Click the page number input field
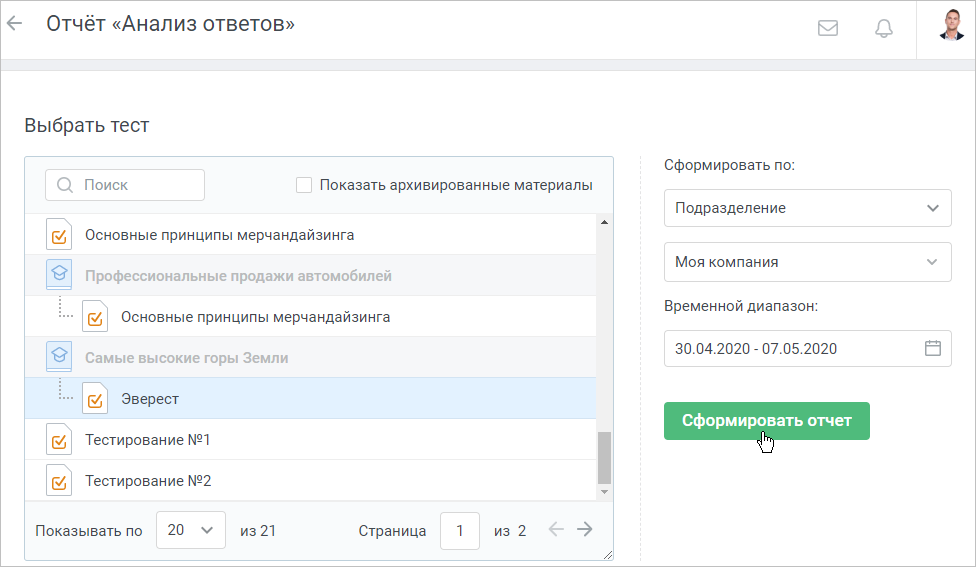 459,531
